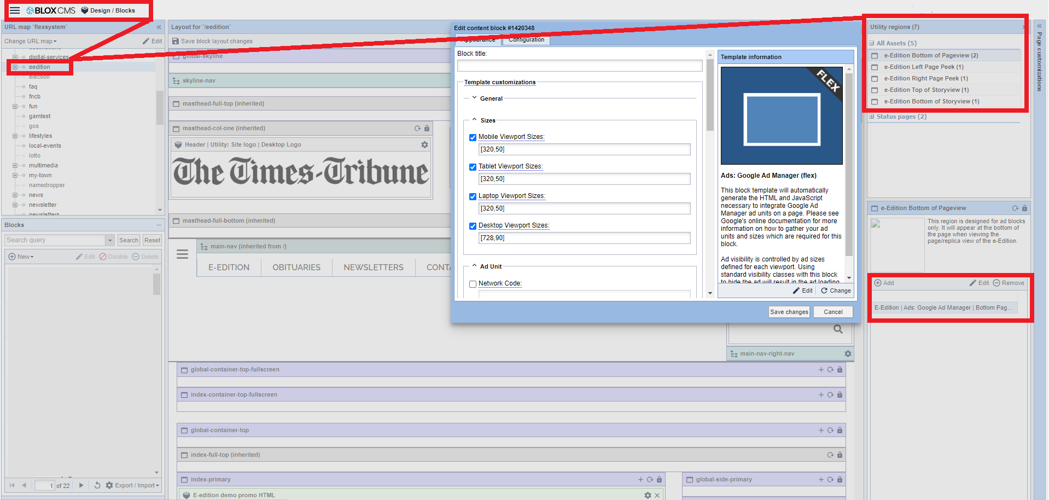Image resolution: width=1049 pixels, height=500 pixels.
Task: Click Add in utility region block toolbar
Action: 884,283
